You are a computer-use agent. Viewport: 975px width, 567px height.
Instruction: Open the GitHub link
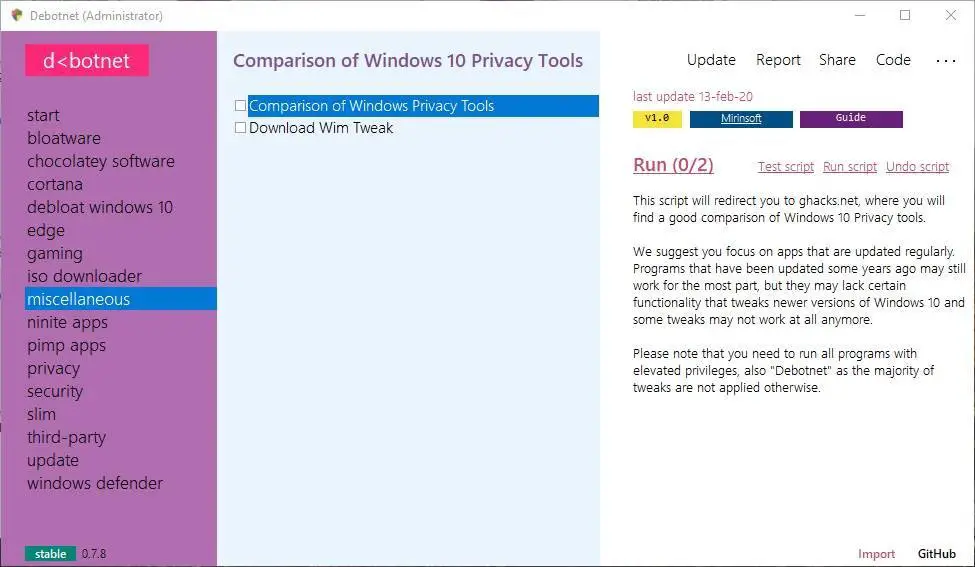tap(936, 554)
